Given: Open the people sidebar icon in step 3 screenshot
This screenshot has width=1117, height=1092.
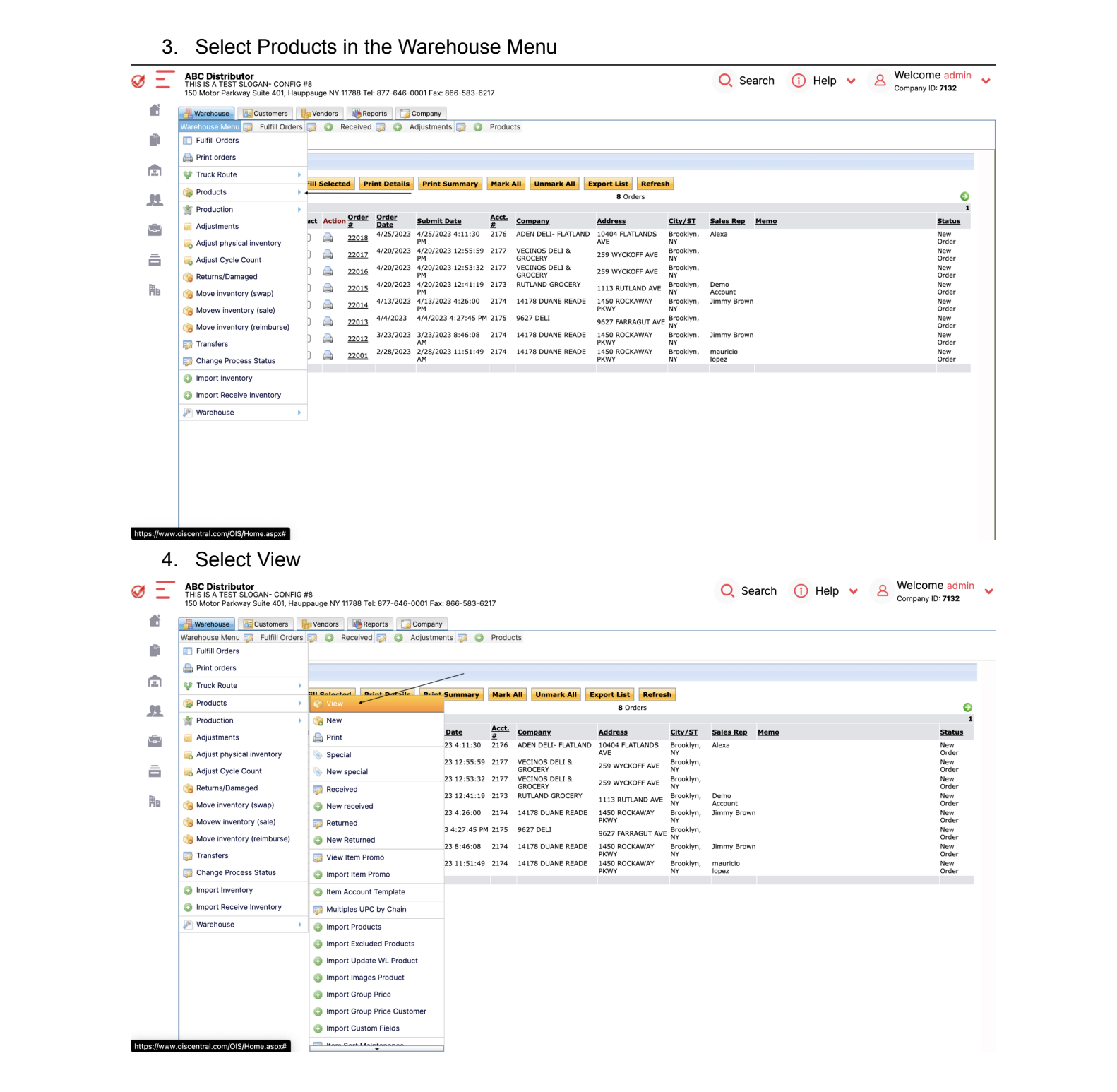Looking at the screenshot, I should [x=155, y=200].
